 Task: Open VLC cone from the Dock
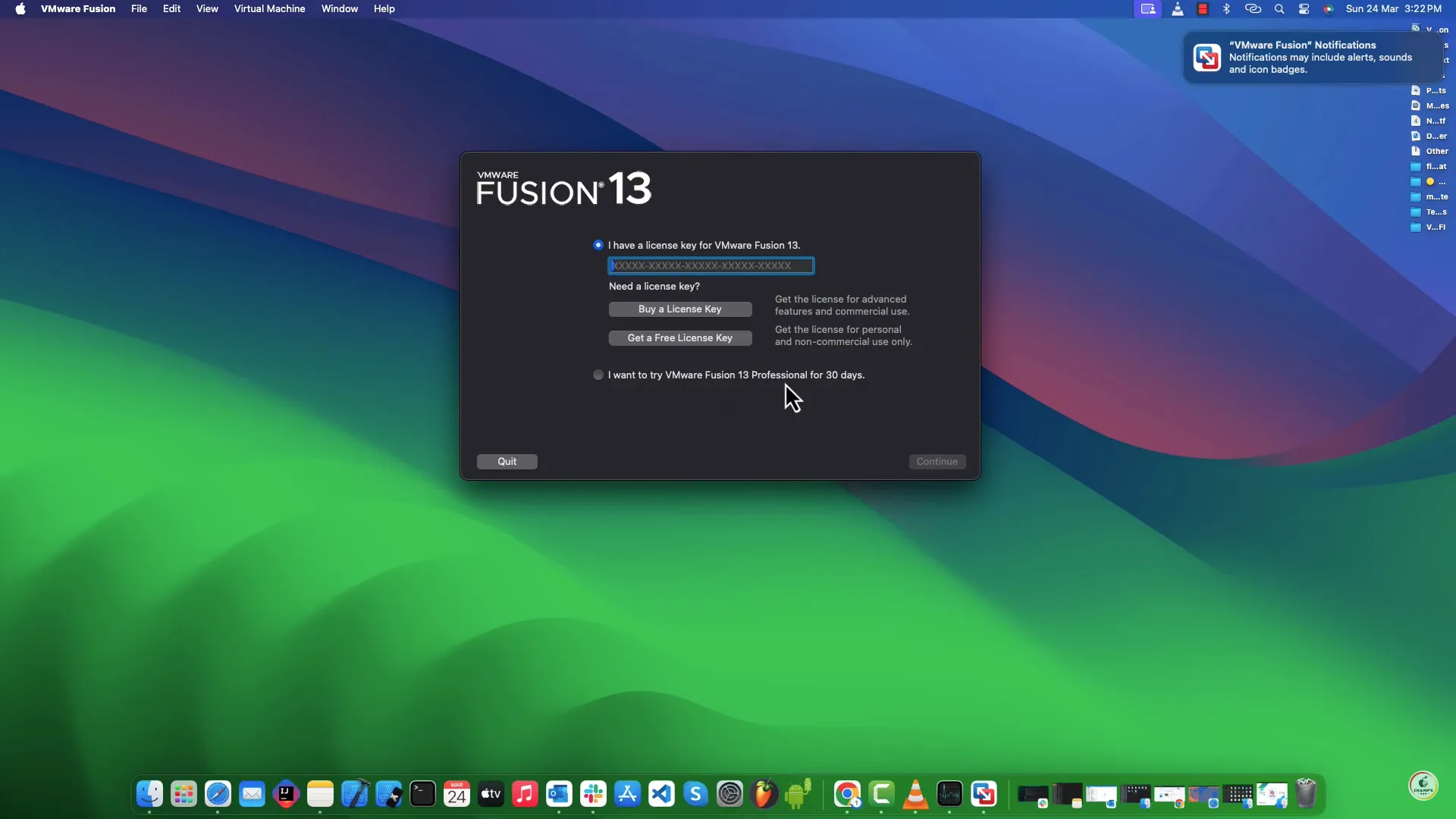point(915,794)
